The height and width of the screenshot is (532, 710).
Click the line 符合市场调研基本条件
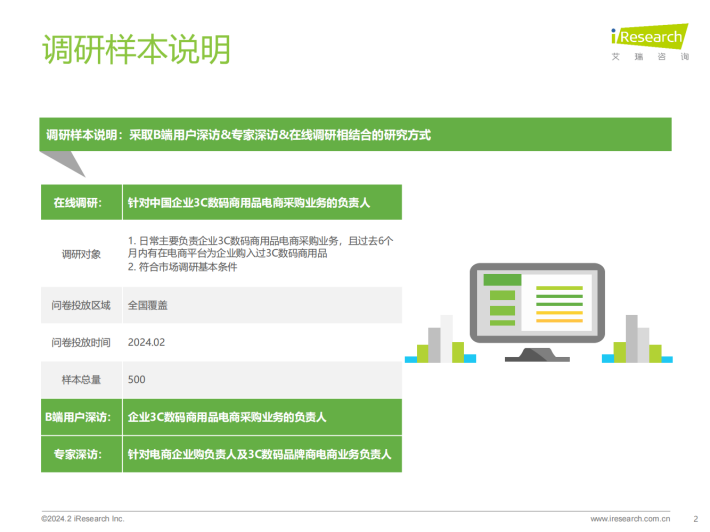(x=182, y=267)
